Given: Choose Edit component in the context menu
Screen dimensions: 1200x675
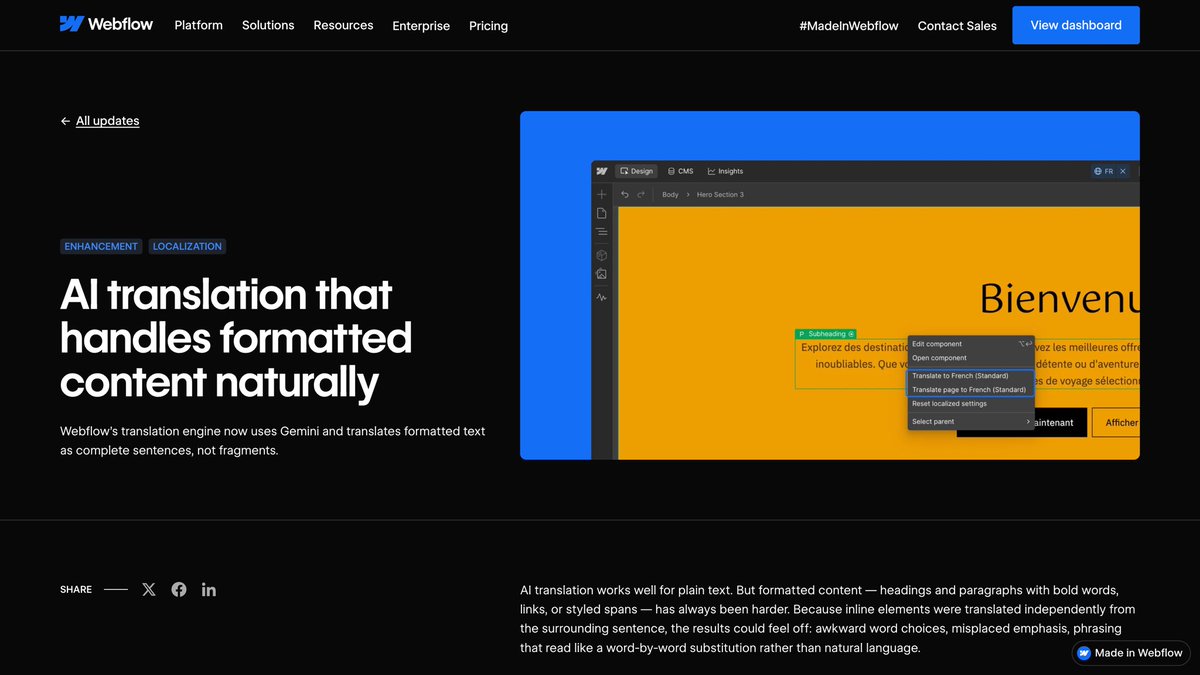Looking at the screenshot, I should [970, 344].
